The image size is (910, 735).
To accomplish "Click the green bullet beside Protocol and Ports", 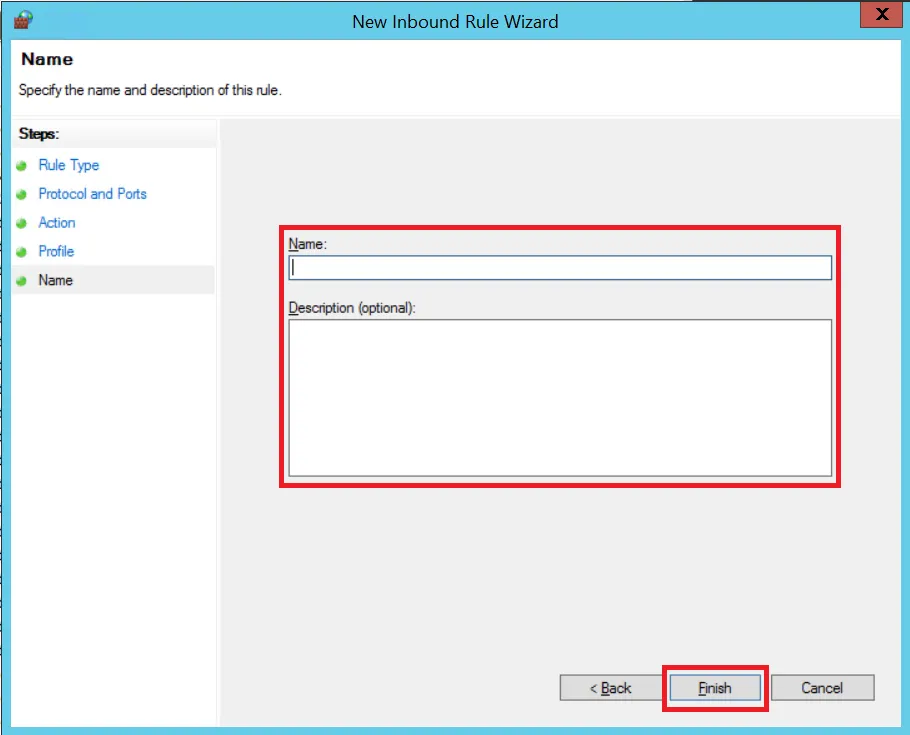I will pos(21,195).
